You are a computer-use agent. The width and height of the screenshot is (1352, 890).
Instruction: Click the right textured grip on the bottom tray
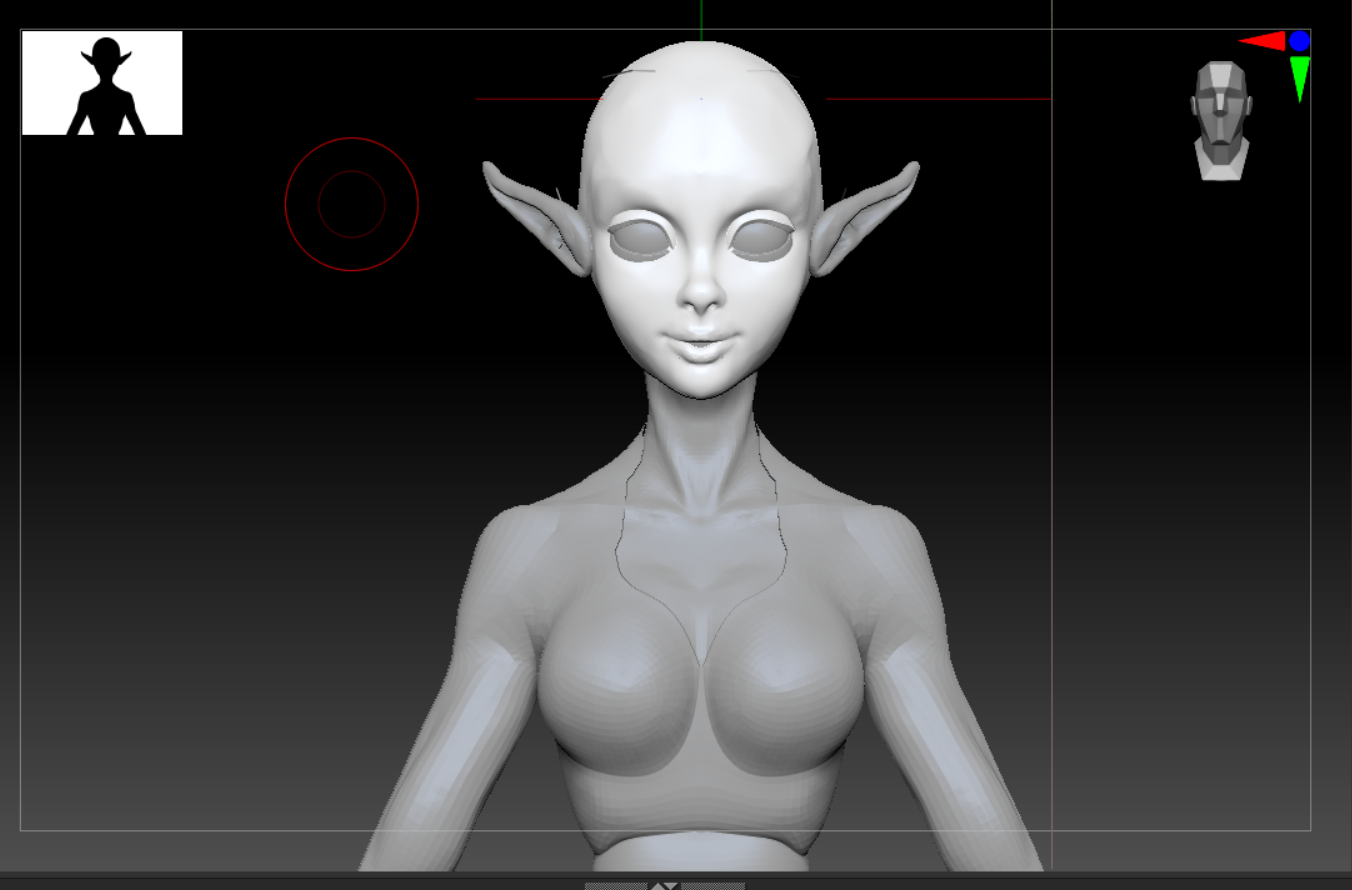[712, 886]
